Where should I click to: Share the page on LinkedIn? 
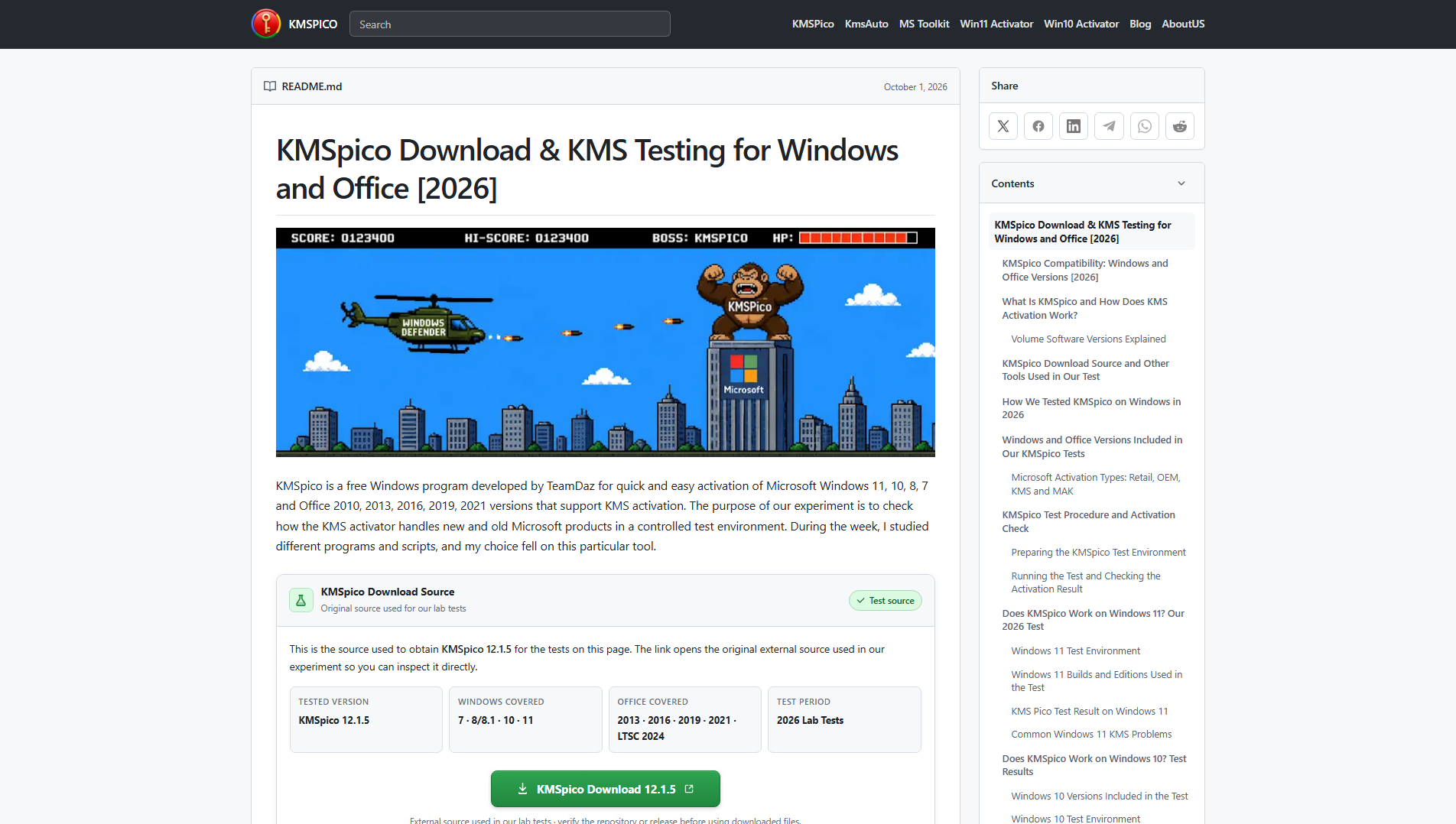coord(1074,126)
